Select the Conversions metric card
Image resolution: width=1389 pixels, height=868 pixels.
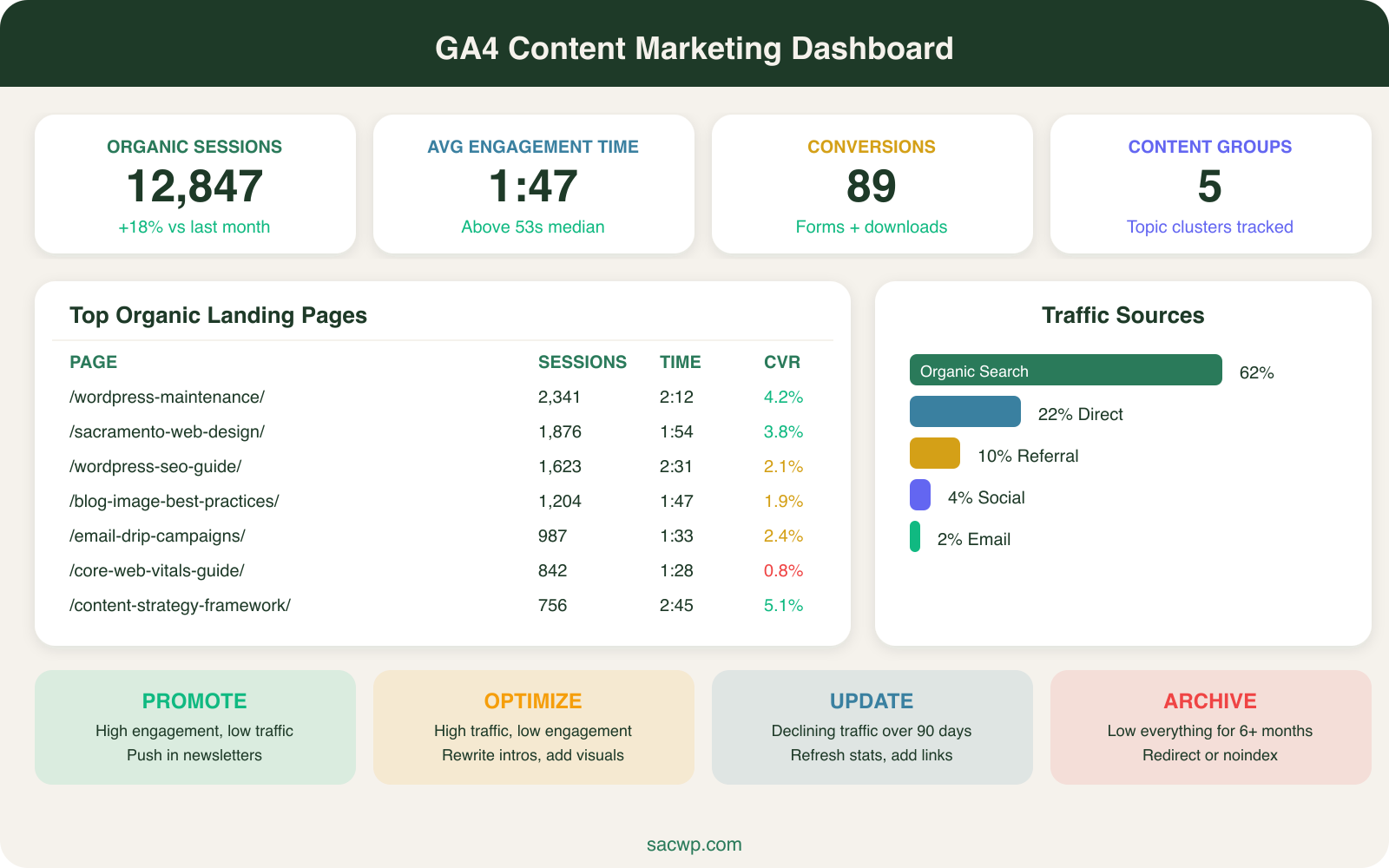[x=872, y=183]
